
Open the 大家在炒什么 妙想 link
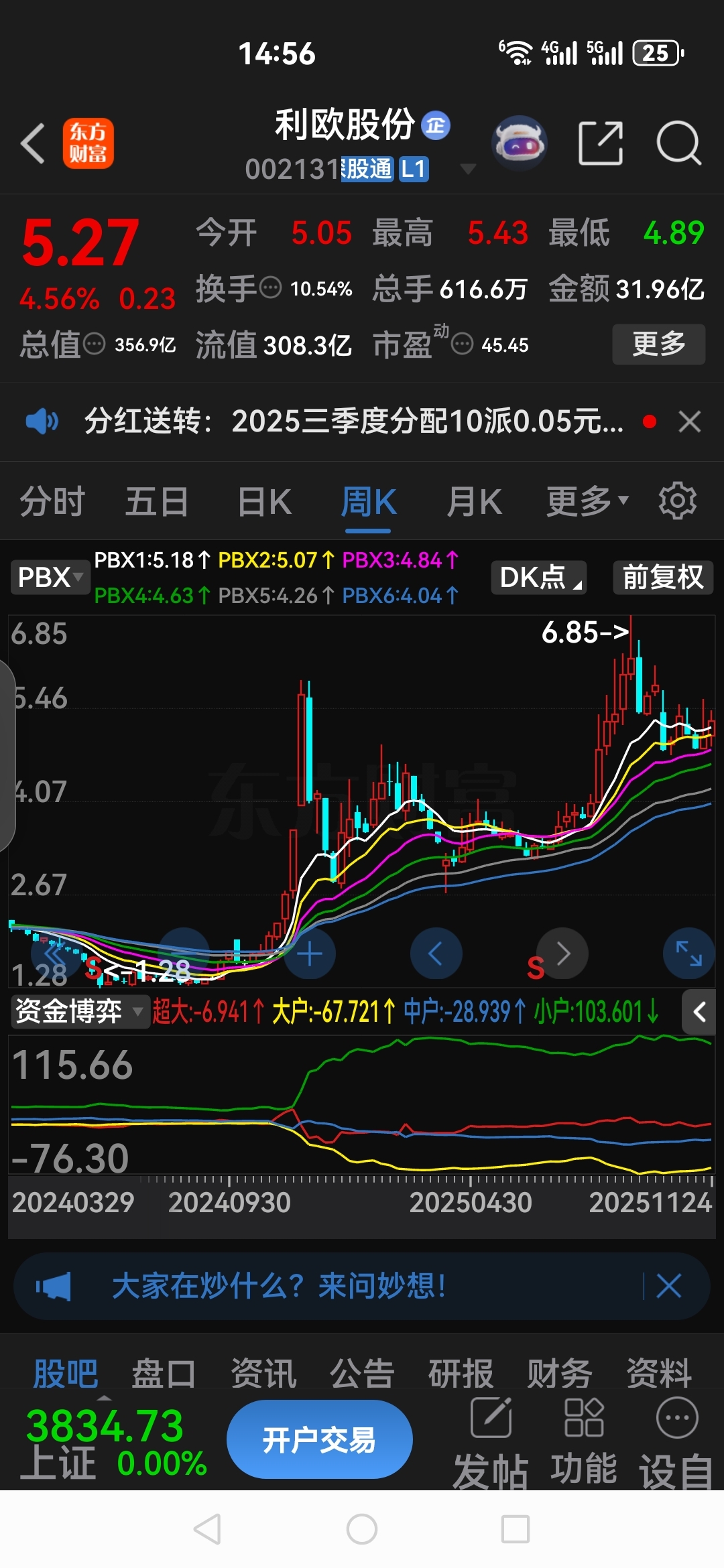pyautogui.click(x=279, y=1287)
